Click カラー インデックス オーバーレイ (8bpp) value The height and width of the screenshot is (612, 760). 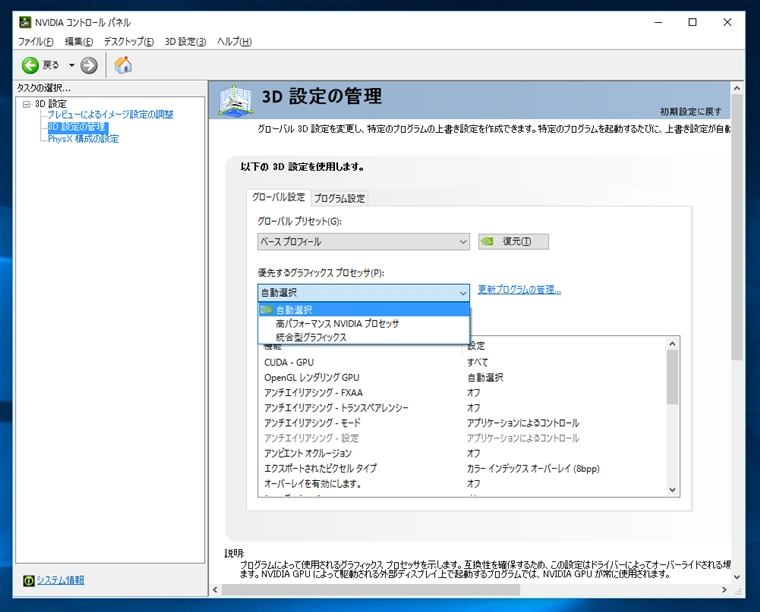[x=533, y=469]
